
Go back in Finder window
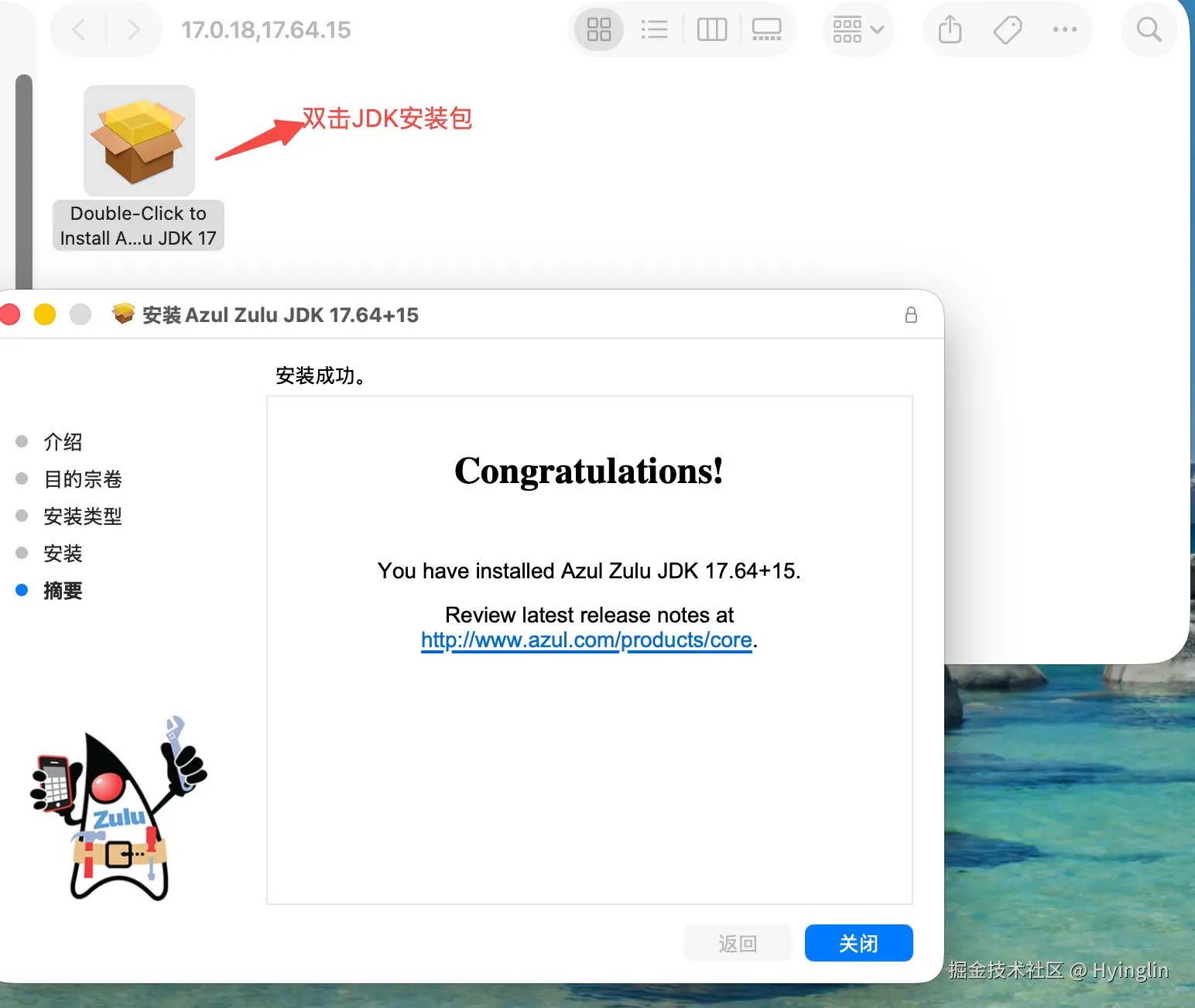78,30
